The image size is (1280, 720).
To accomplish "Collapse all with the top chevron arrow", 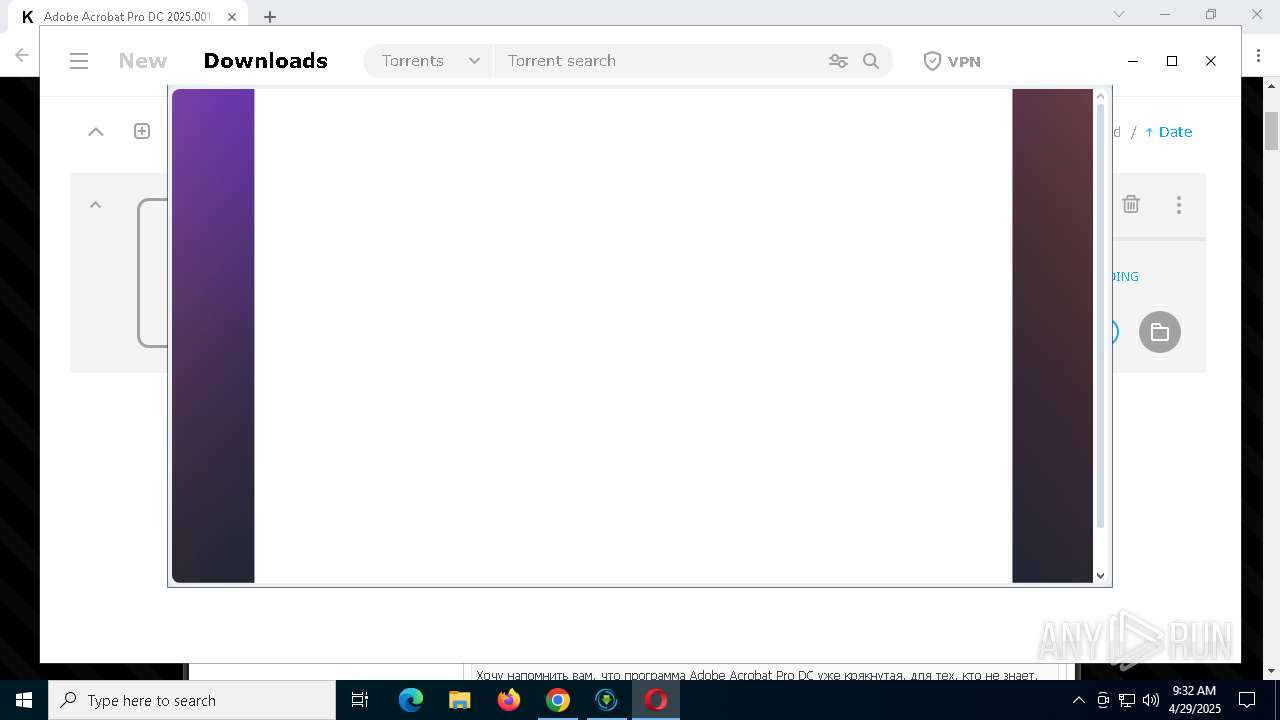I will click(96, 131).
